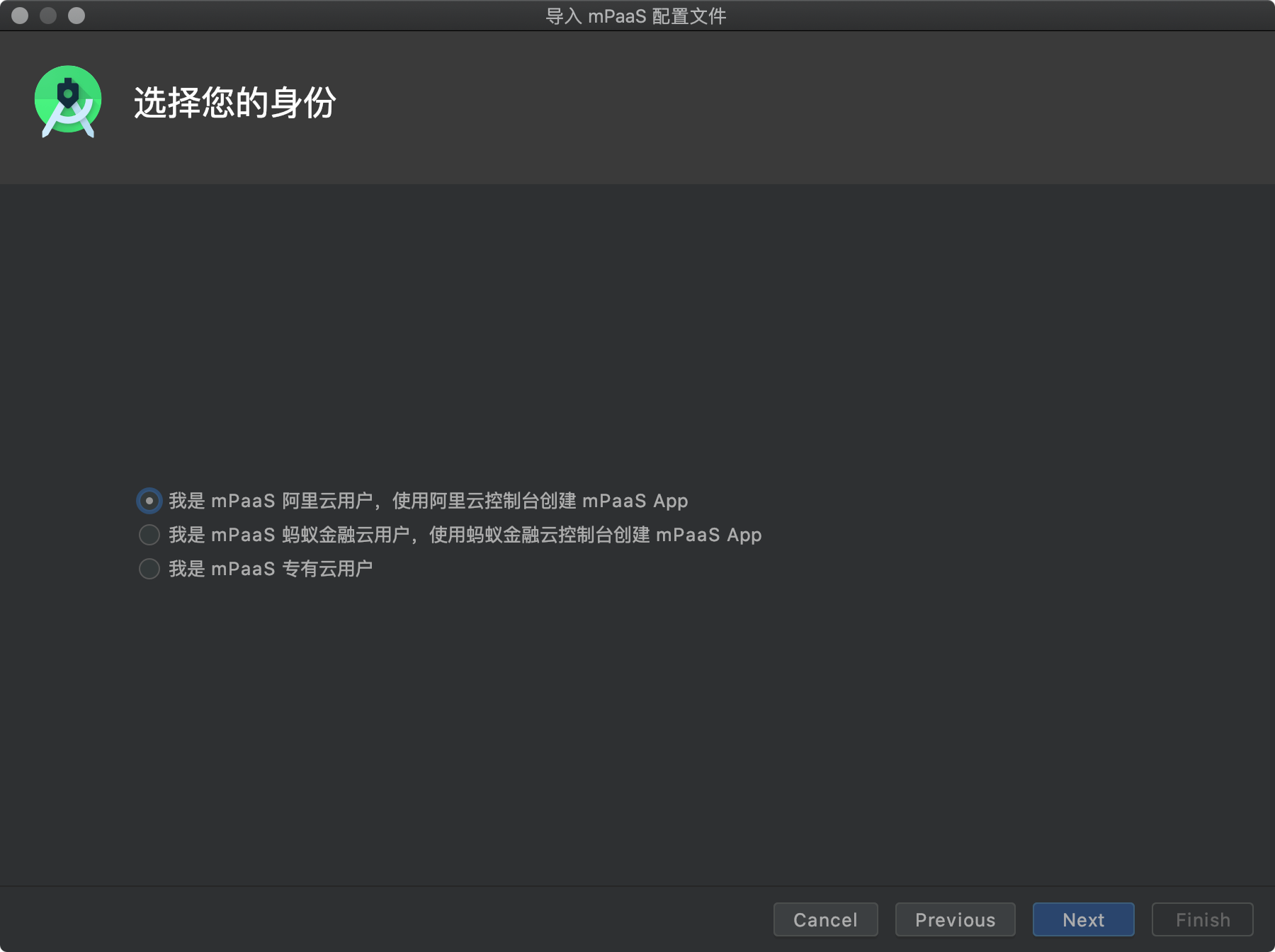The width and height of the screenshot is (1275, 952).
Task: Click the 选择您的身份 heading text
Action: pyautogui.click(x=234, y=103)
